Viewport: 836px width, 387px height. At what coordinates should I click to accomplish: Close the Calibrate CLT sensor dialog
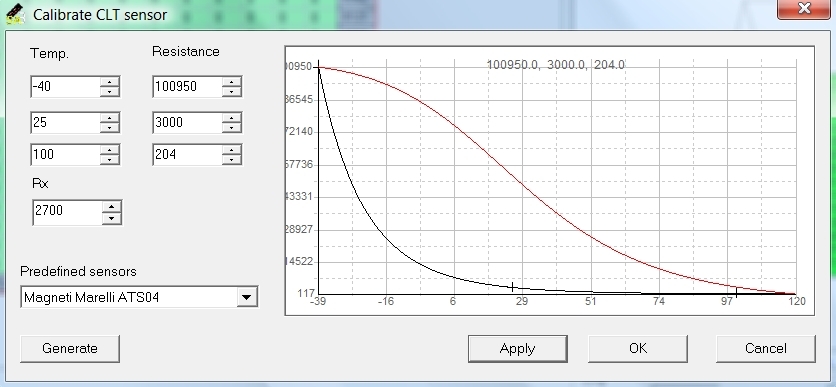click(x=804, y=9)
